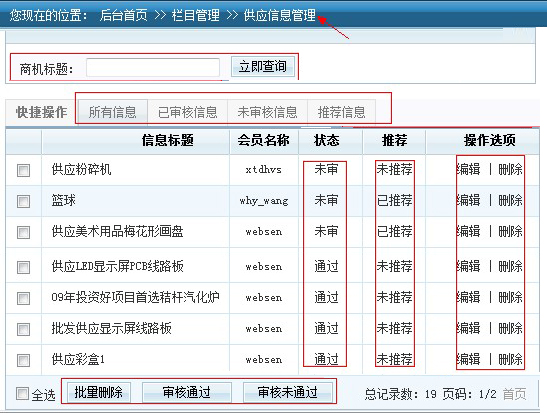Screen dimensions: 547x413
Task: Toggle the 全选 checkbox
Action: 22,393
